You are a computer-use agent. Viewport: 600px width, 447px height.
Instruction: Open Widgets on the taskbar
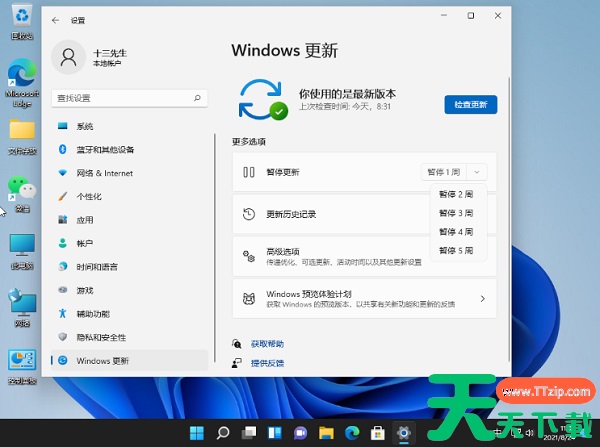pyautogui.click(x=275, y=433)
